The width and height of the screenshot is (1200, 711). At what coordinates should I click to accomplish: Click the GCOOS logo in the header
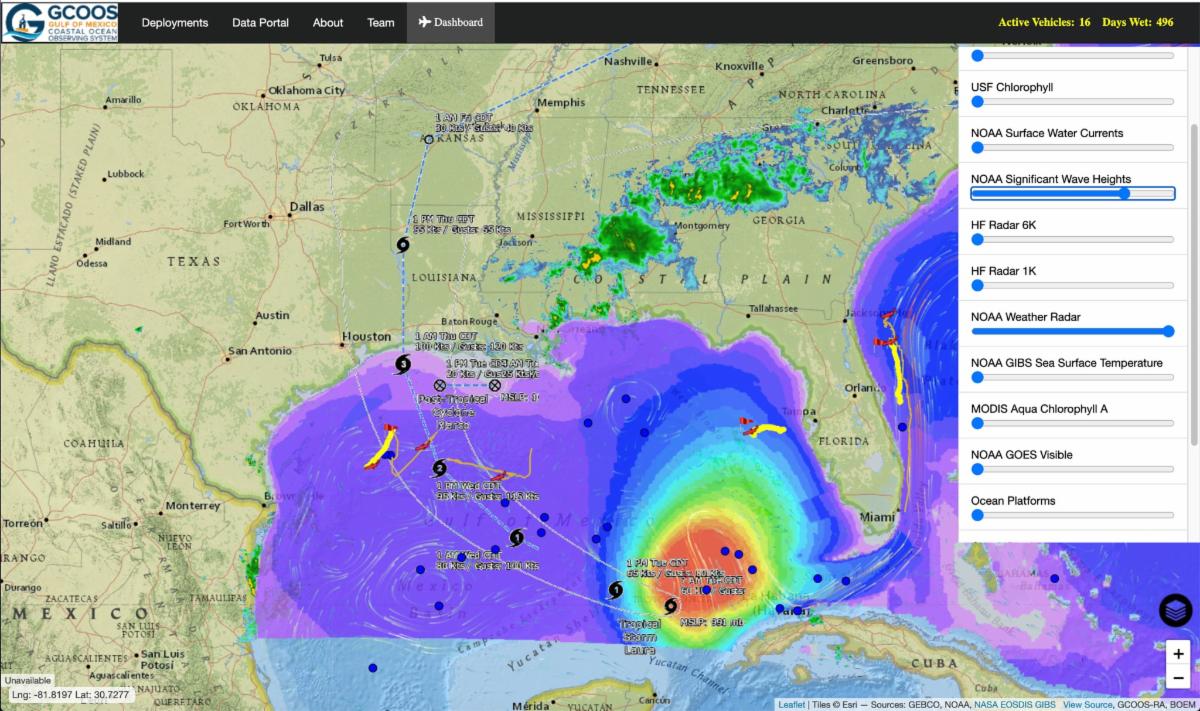tap(61, 22)
